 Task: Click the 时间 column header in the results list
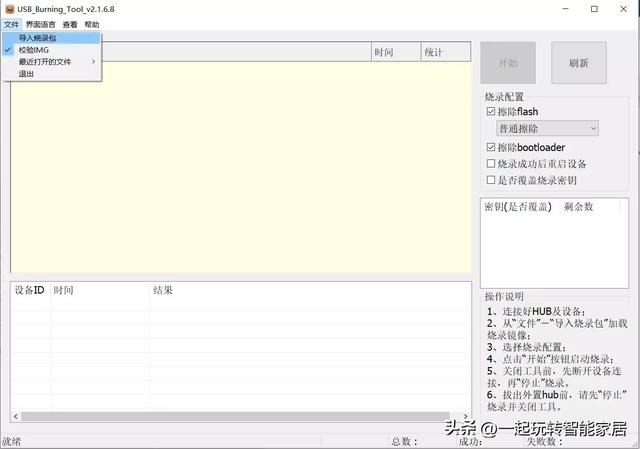[100, 290]
